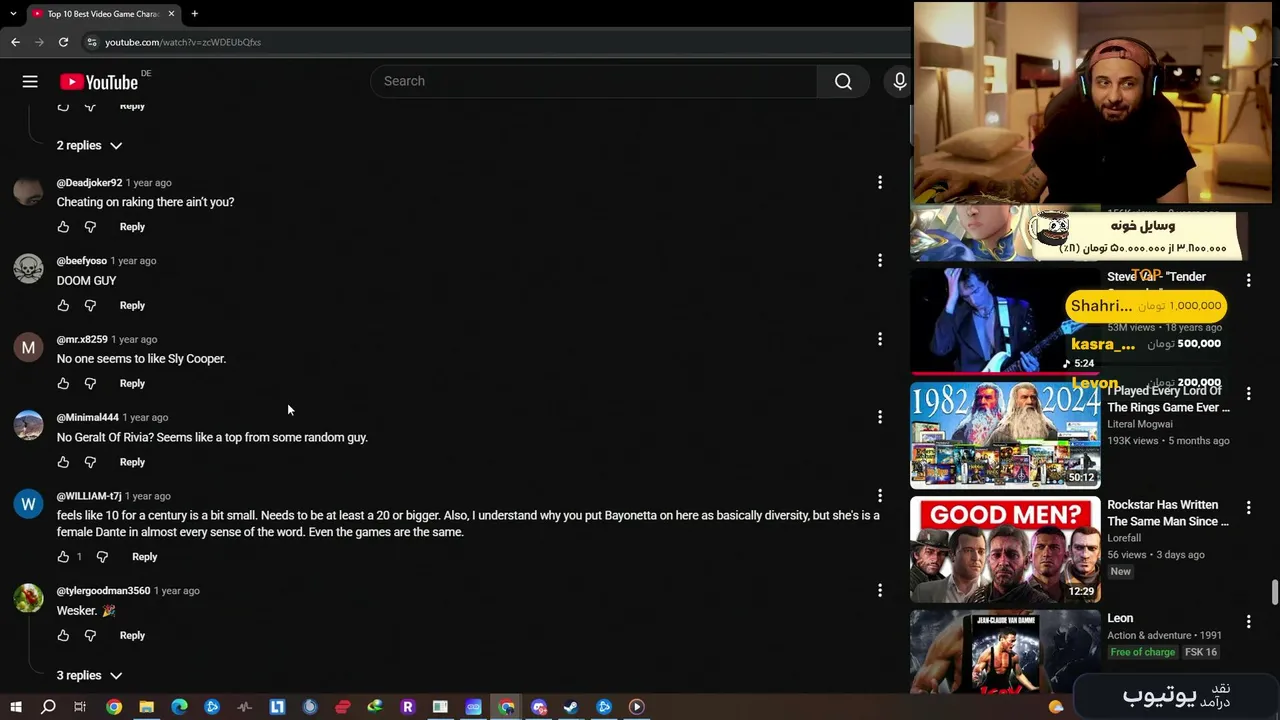The width and height of the screenshot is (1280, 720).
Task: Open Internet Download Manager from the taskbar
Action: [x=375, y=707]
